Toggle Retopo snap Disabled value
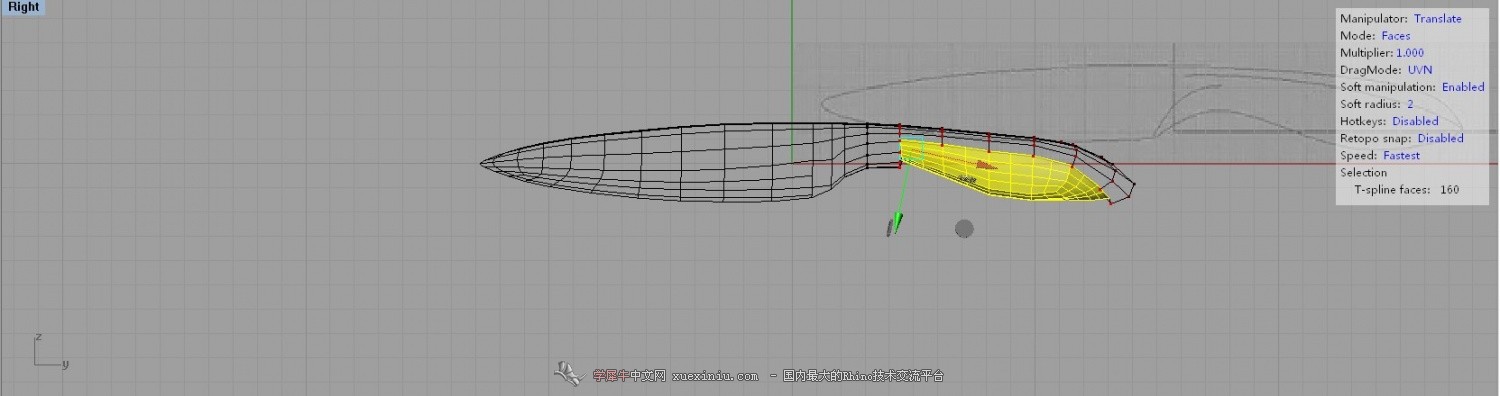1500x396 pixels. click(1440, 138)
